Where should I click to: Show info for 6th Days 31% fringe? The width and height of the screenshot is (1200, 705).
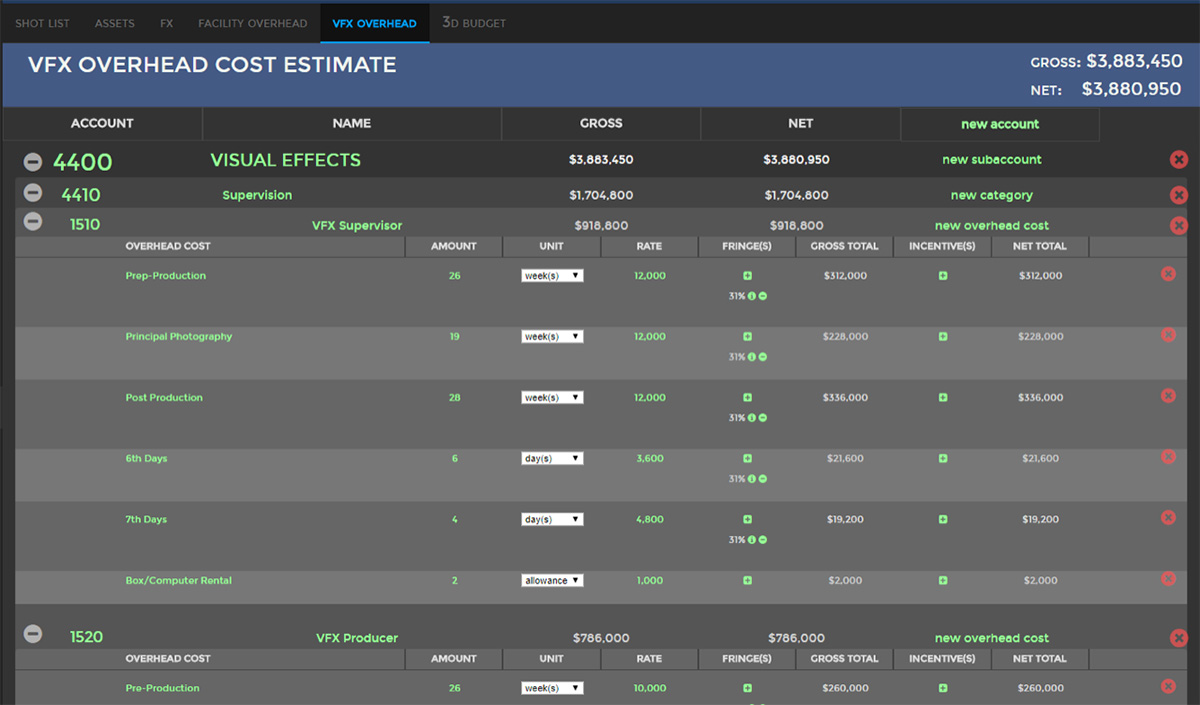point(752,479)
